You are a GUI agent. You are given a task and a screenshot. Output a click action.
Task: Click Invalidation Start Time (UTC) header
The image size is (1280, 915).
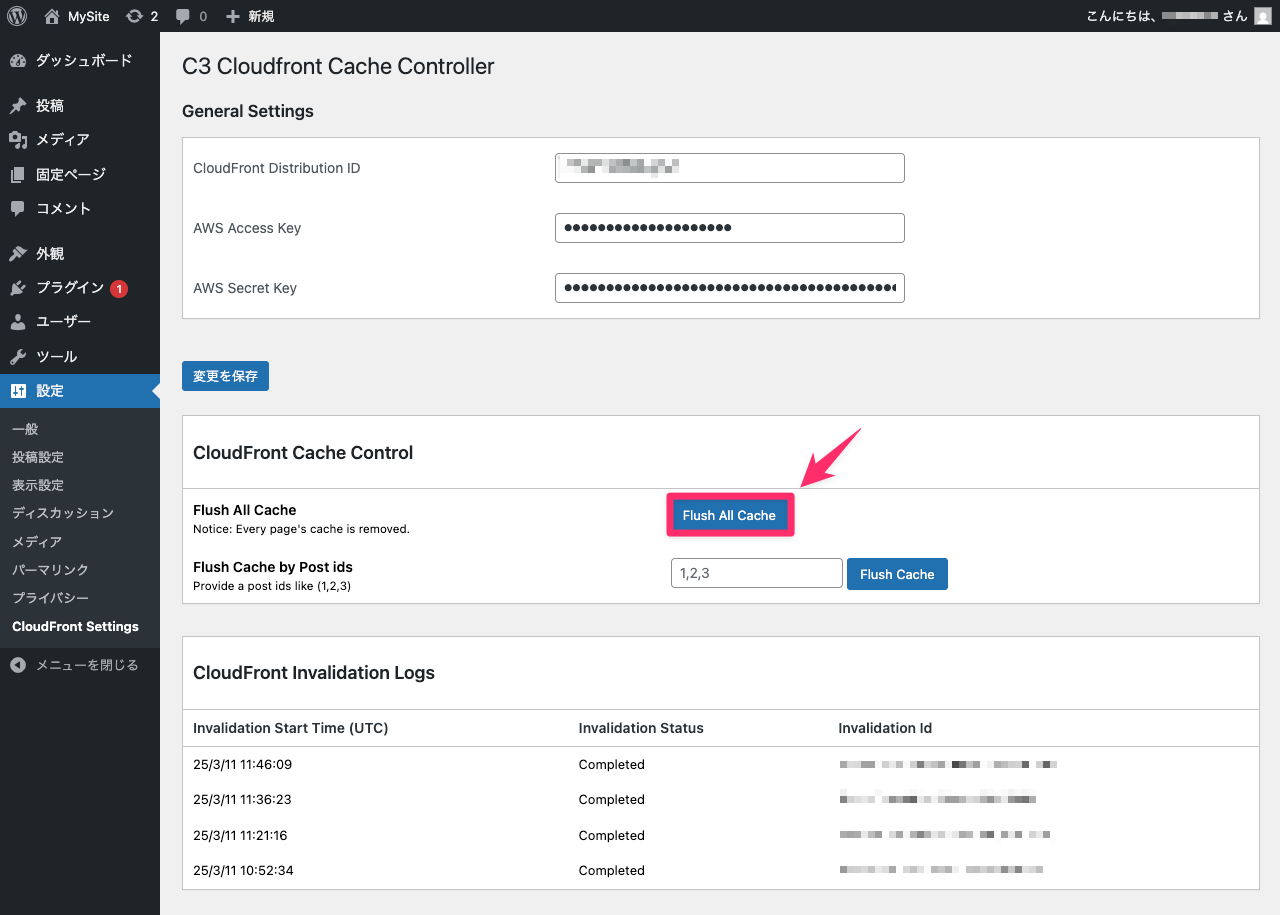(291, 728)
